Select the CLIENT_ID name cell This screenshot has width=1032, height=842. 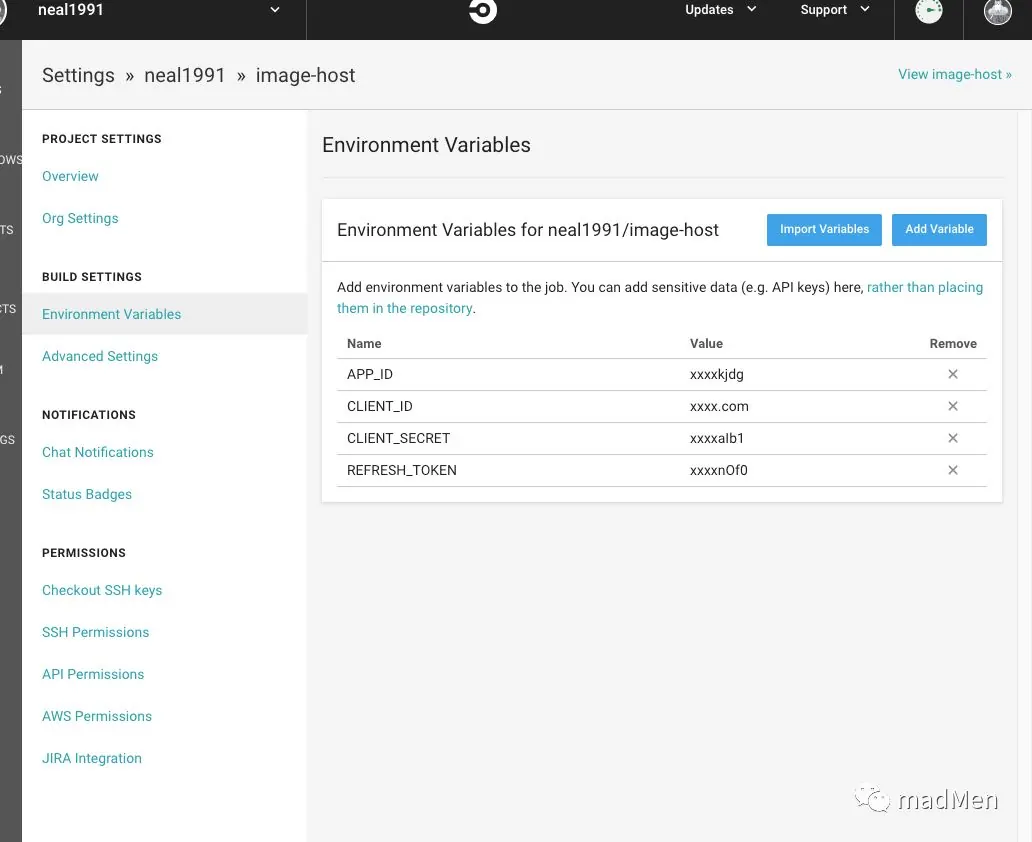tap(380, 406)
